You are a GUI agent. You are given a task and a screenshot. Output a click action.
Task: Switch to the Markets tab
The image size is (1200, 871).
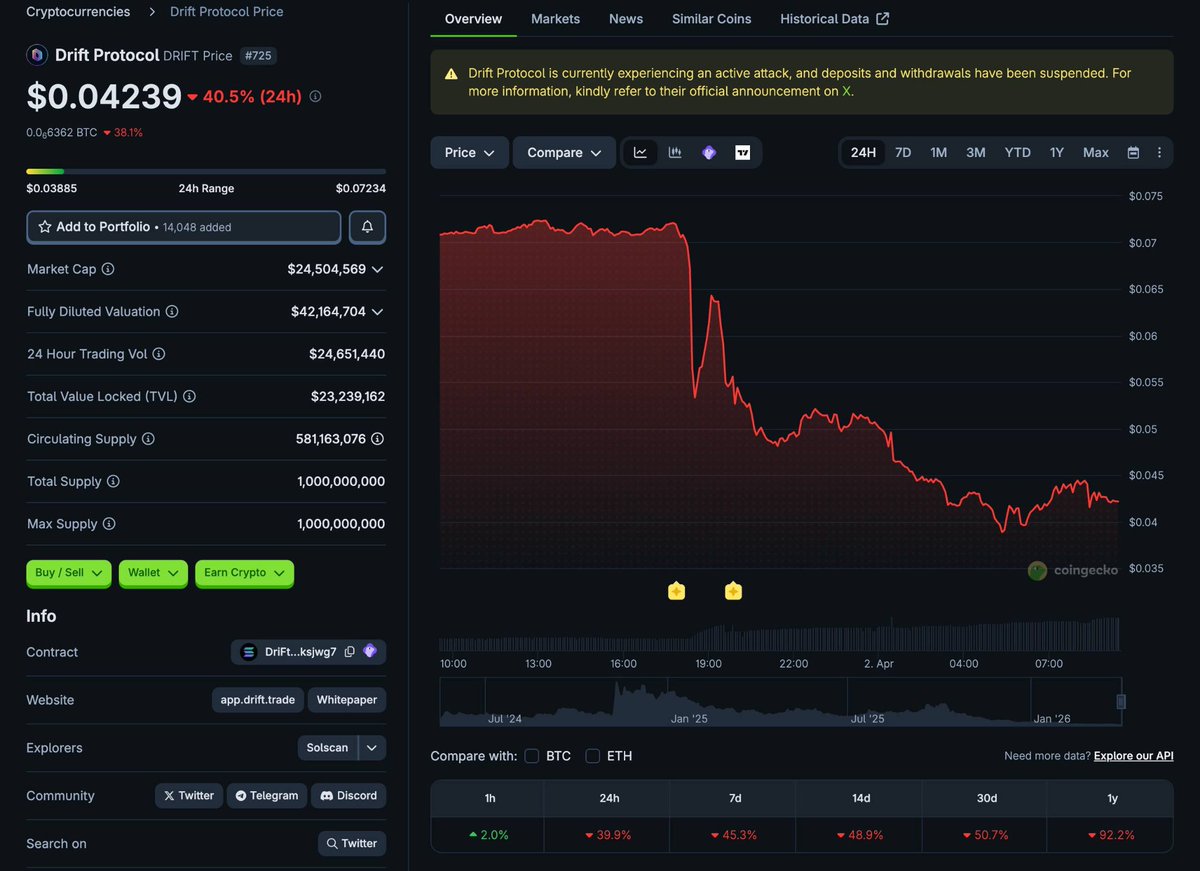(555, 19)
